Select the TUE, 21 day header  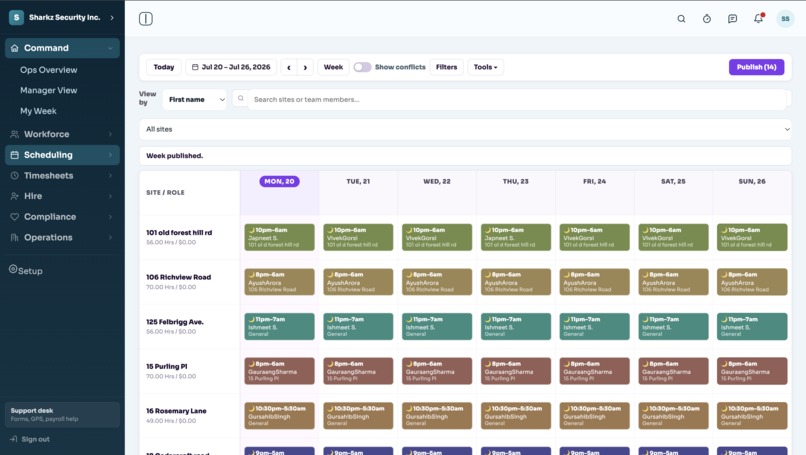(358, 181)
